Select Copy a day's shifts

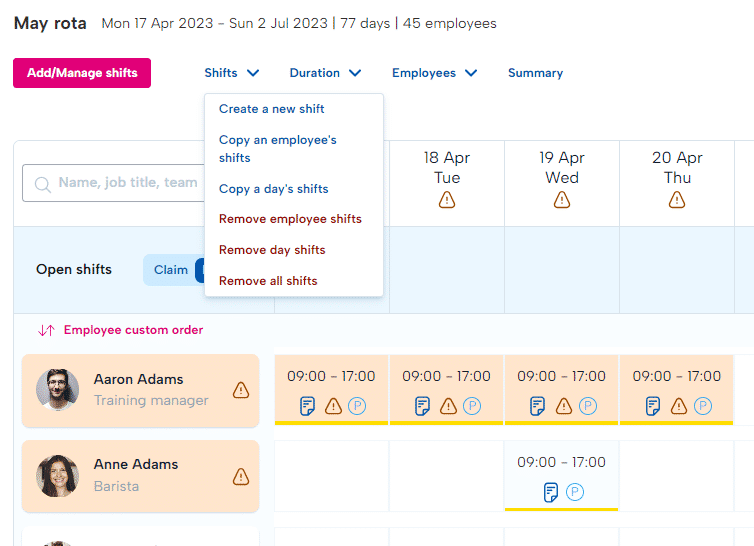point(274,189)
